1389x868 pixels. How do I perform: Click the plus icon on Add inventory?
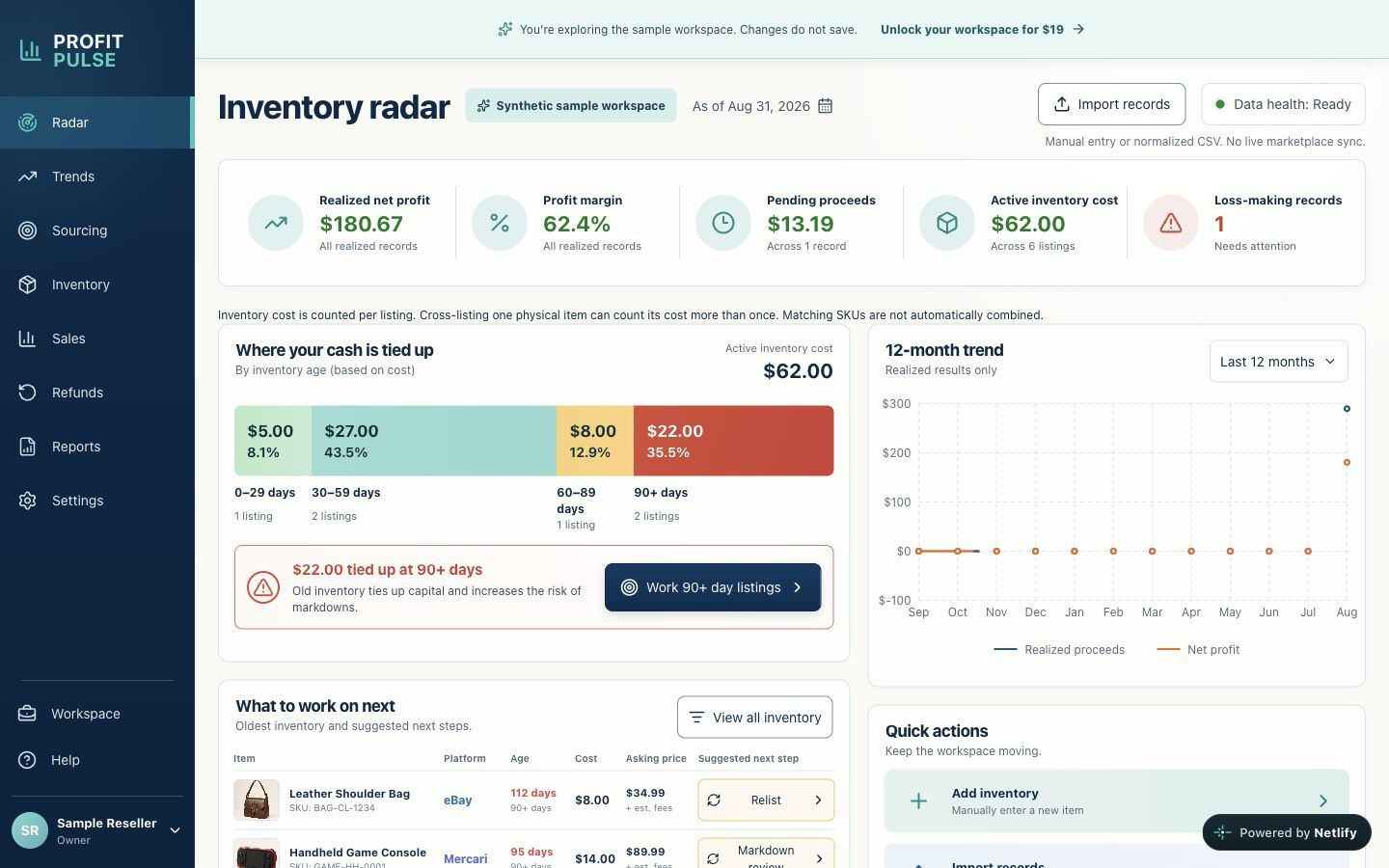point(918,800)
